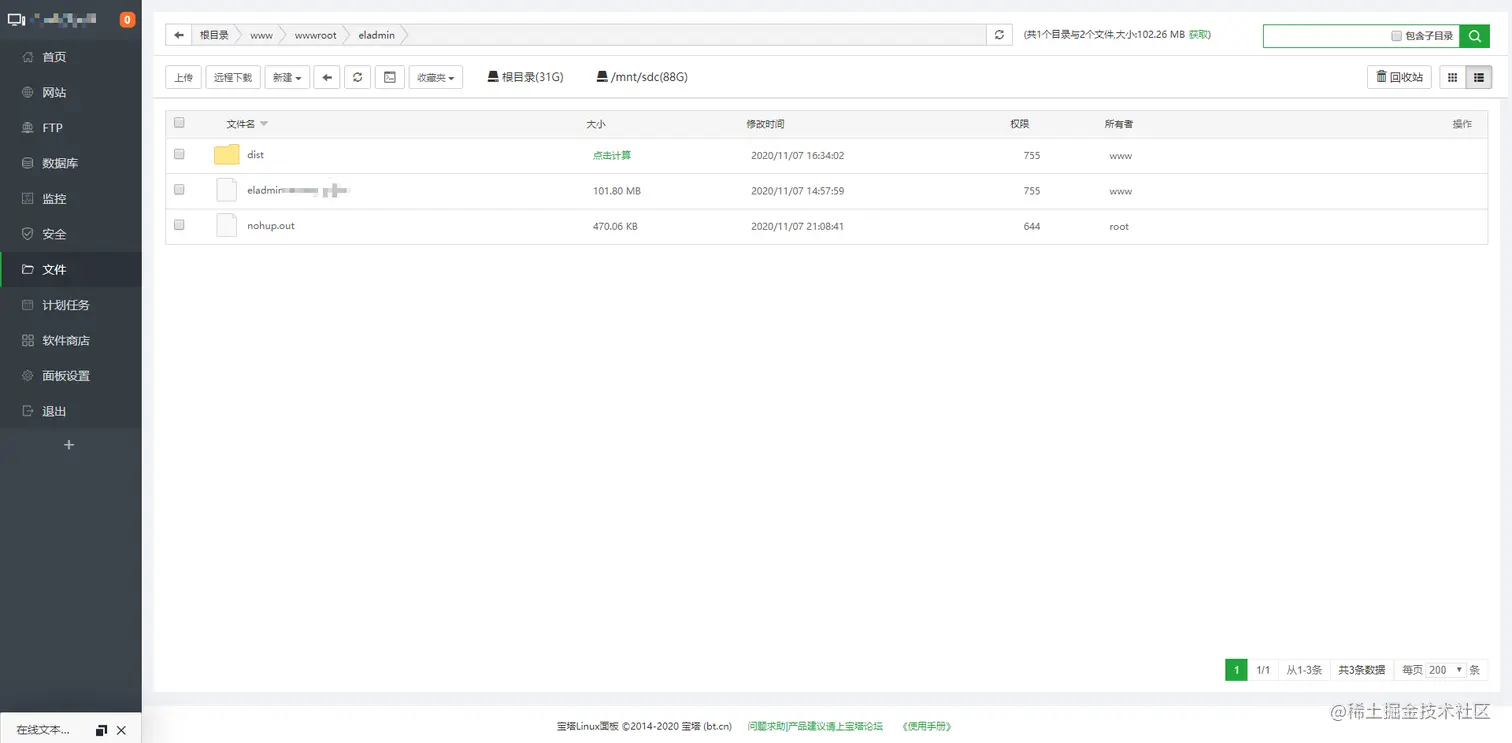Click page 1 pagination button
Screen dimensions: 1512x743
click(x=1236, y=670)
